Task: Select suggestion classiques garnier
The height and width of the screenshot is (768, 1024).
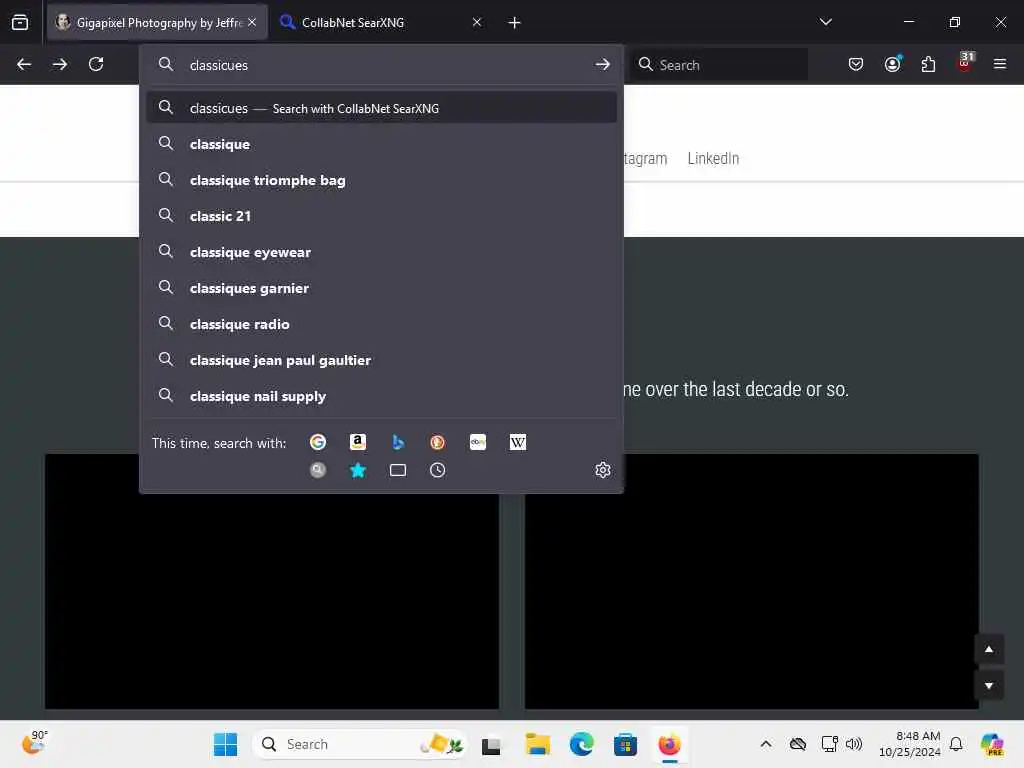Action: click(x=381, y=288)
